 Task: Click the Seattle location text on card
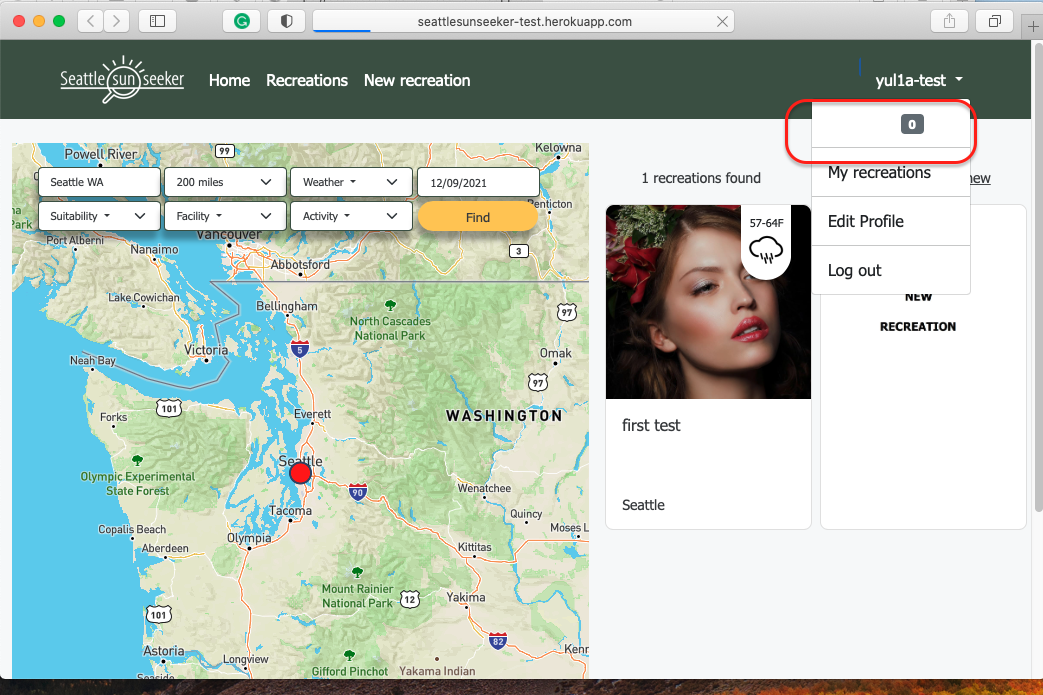(x=643, y=505)
